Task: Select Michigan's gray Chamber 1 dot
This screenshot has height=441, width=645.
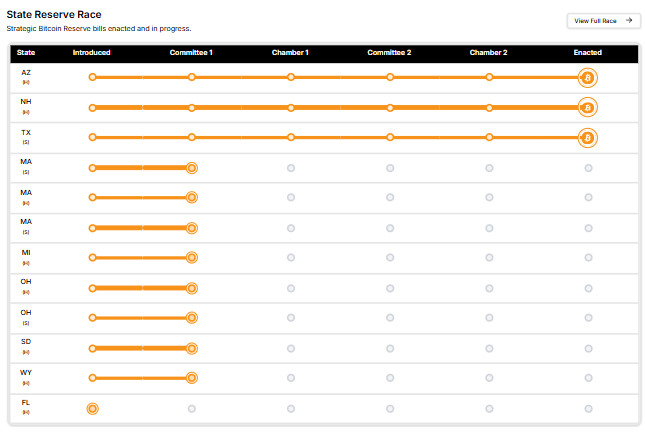Action: tap(290, 258)
